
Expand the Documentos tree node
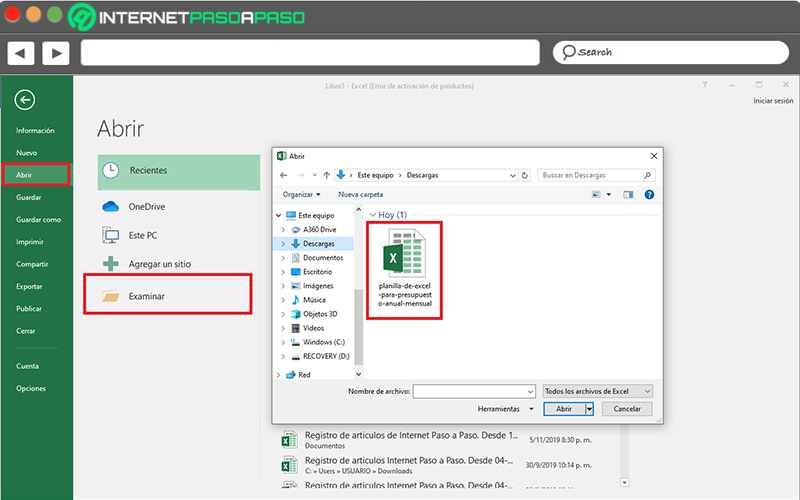pyautogui.click(x=283, y=258)
